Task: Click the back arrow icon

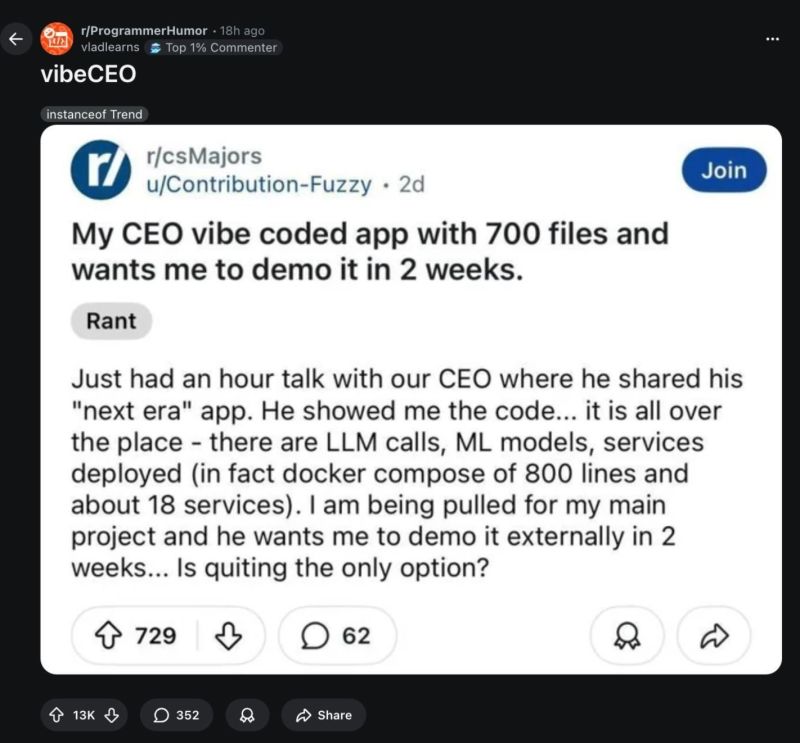Action: [15, 40]
